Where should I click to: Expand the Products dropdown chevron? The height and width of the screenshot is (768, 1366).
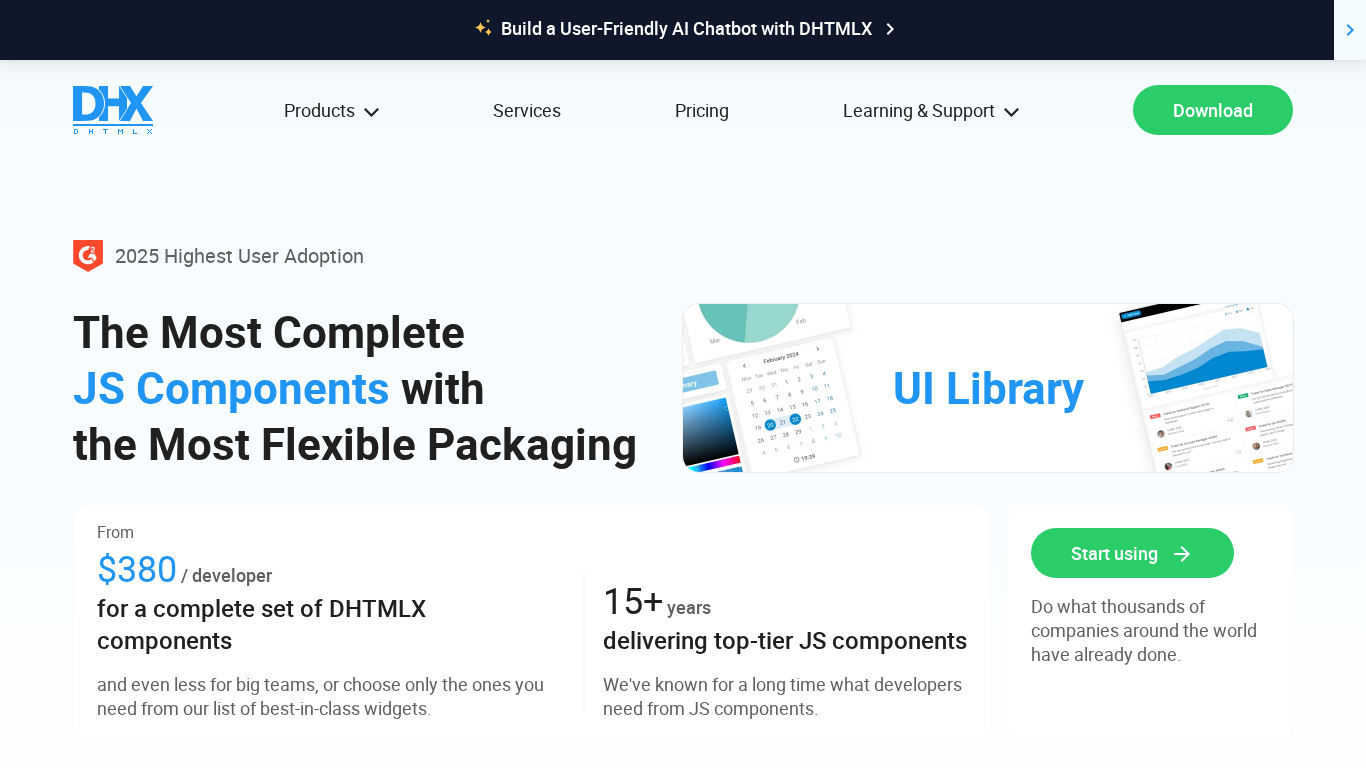coord(371,112)
